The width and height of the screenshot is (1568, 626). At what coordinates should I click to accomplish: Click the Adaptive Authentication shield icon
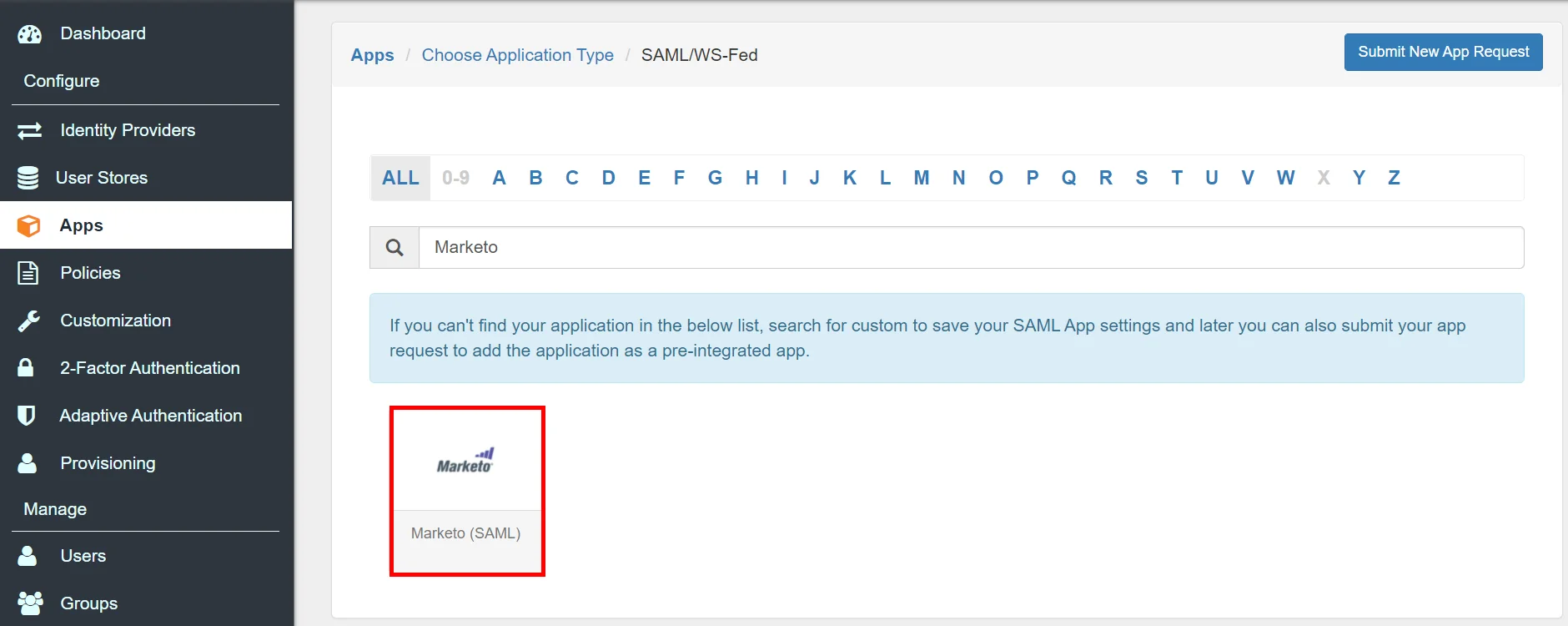coord(27,416)
